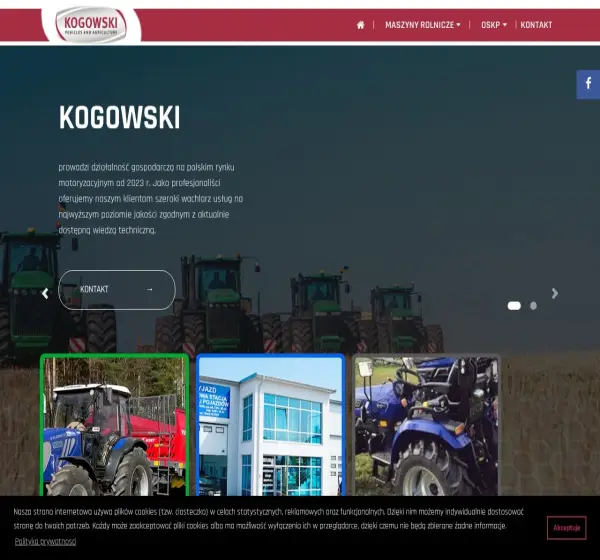Click text 'prowadzi działalność gospodarczą na polskim rynku'
The width and height of the screenshot is (600, 560).
point(147,168)
